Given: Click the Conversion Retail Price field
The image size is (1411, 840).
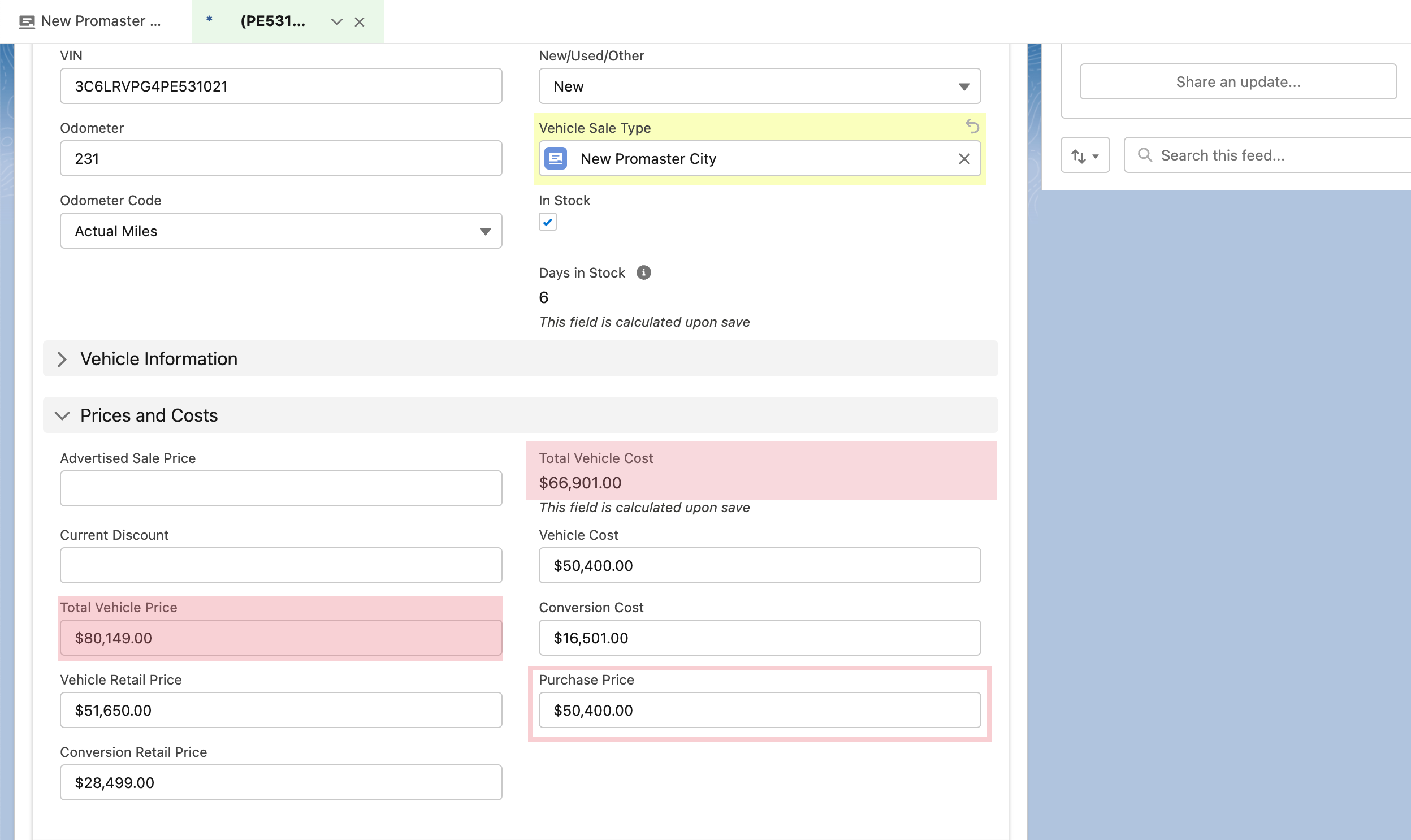Looking at the screenshot, I should pos(281,783).
